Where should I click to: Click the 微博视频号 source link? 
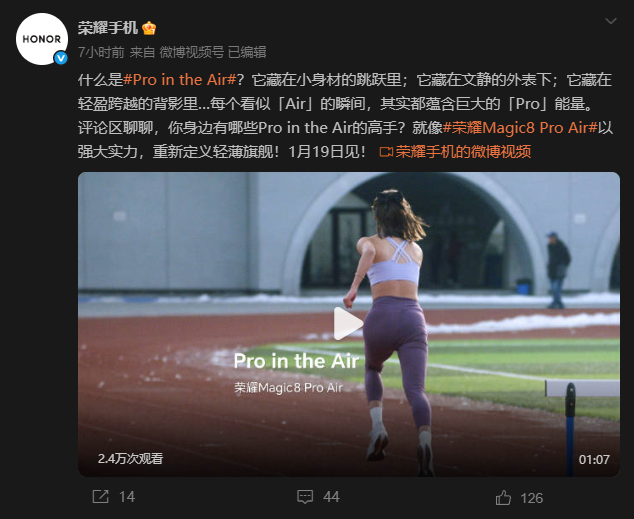pyautogui.click(x=191, y=52)
